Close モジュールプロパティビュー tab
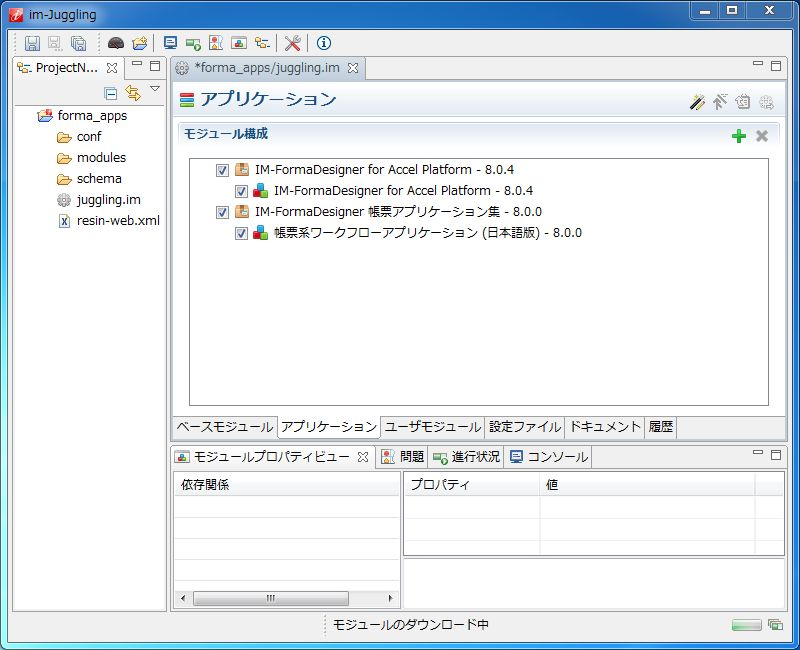Image resolution: width=800 pixels, height=650 pixels. [x=363, y=457]
